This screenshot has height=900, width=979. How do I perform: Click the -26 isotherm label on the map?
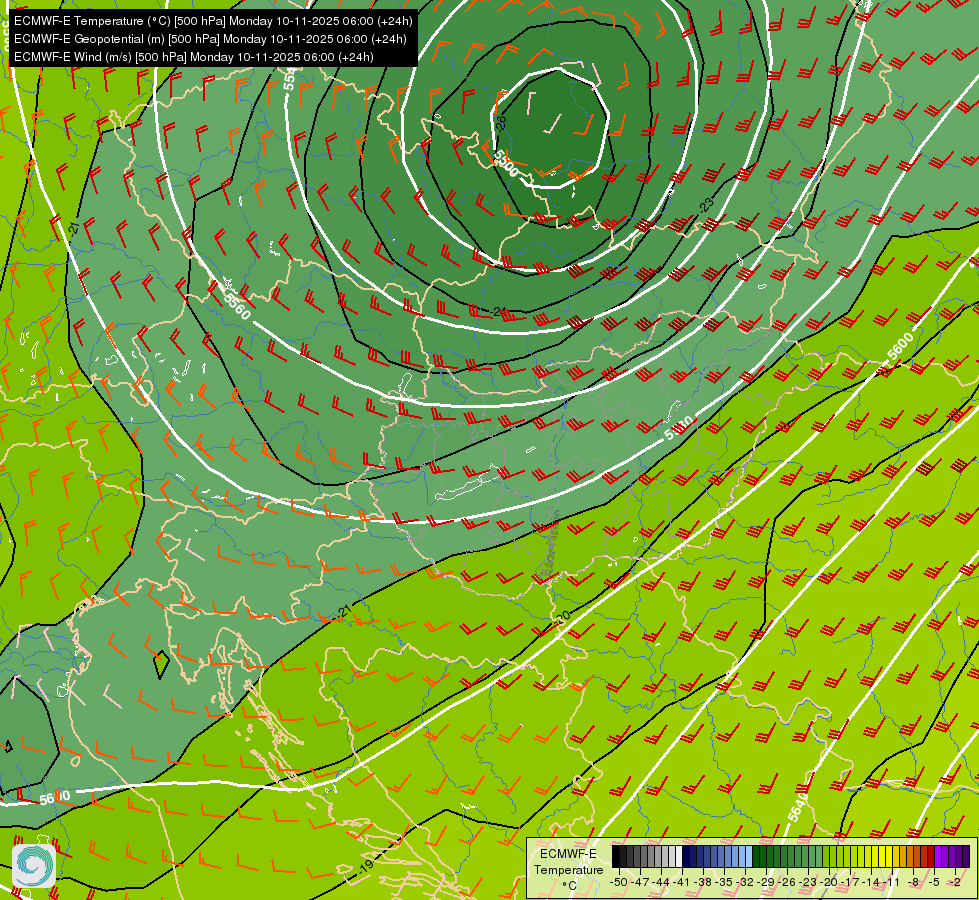pyautogui.click(x=501, y=122)
